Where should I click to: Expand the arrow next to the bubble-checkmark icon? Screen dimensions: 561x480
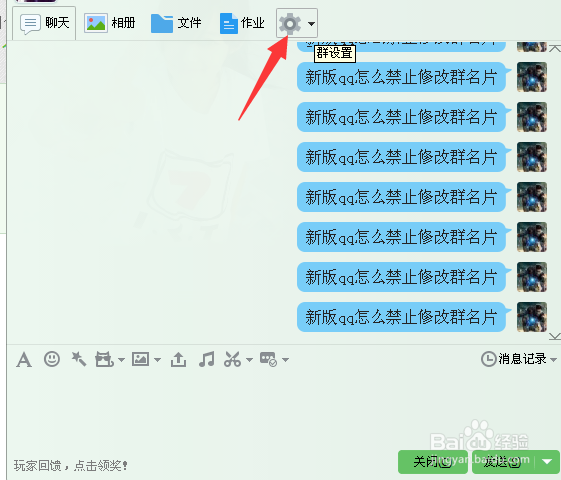coord(285,360)
